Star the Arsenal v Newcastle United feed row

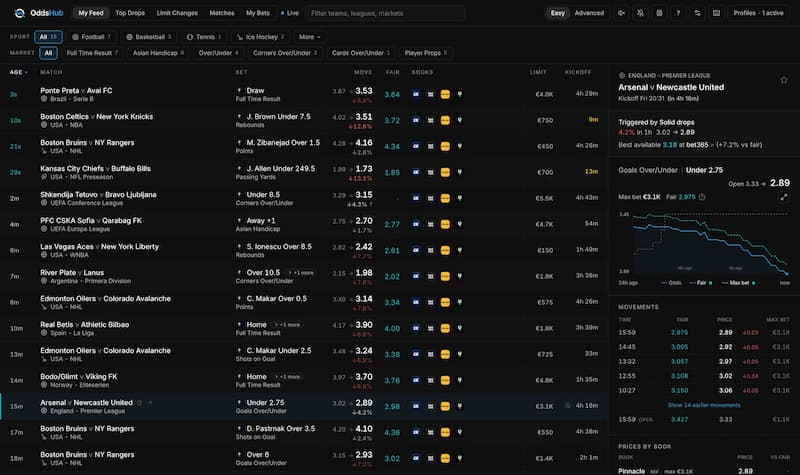139,403
